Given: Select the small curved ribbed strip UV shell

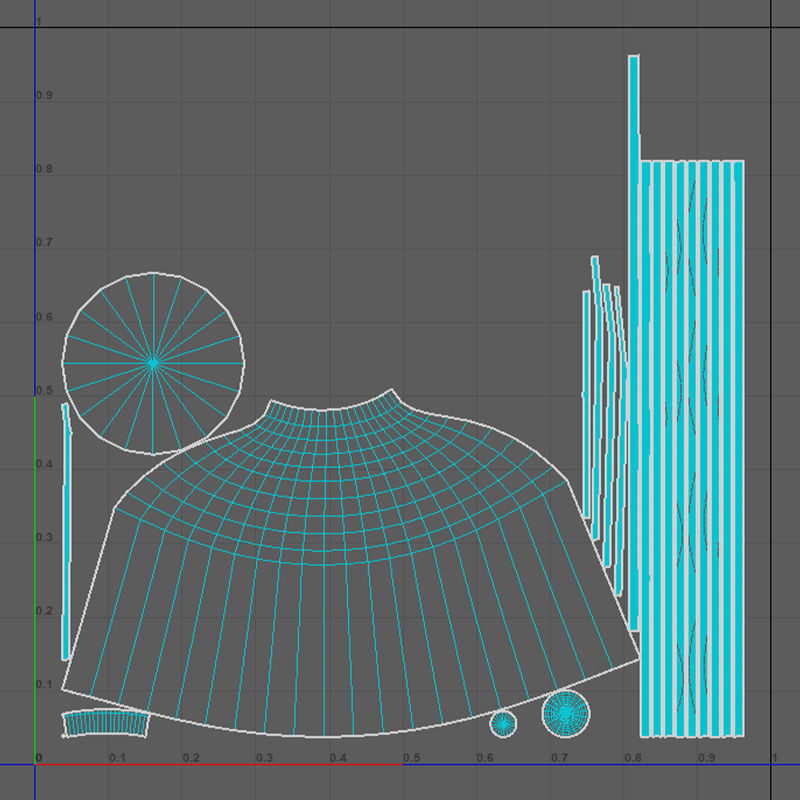Looking at the screenshot, I should (x=106, y=724).
